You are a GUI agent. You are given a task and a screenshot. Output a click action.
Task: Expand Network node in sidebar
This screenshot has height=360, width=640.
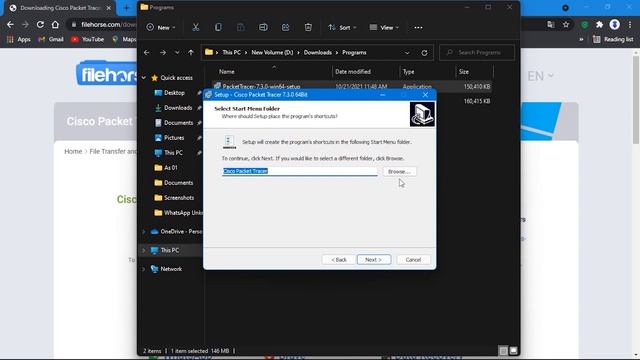144,269
